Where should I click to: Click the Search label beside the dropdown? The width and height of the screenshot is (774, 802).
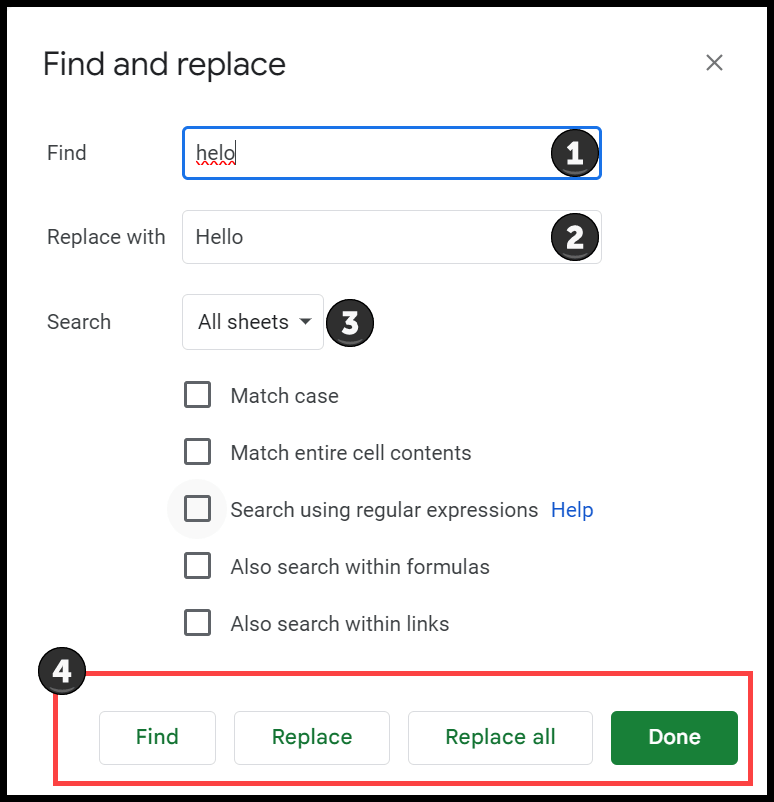(79, 322)
